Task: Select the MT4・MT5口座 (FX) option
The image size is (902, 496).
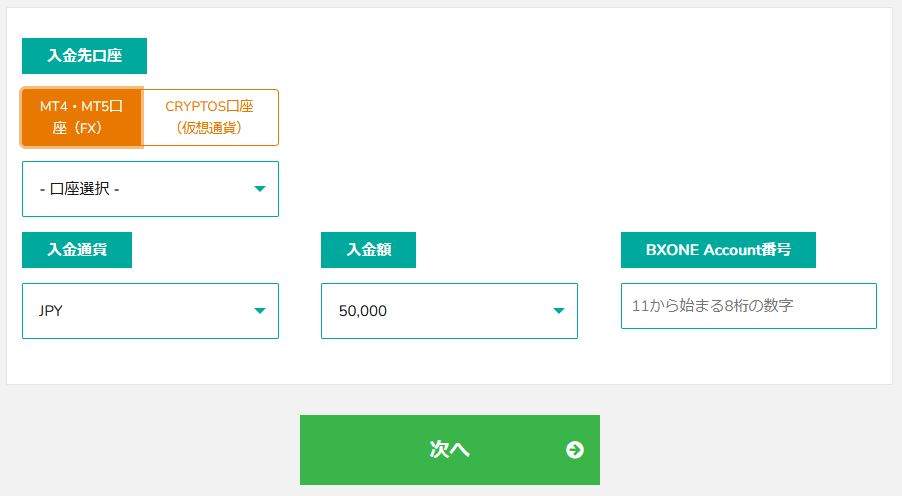Action: 82,117
